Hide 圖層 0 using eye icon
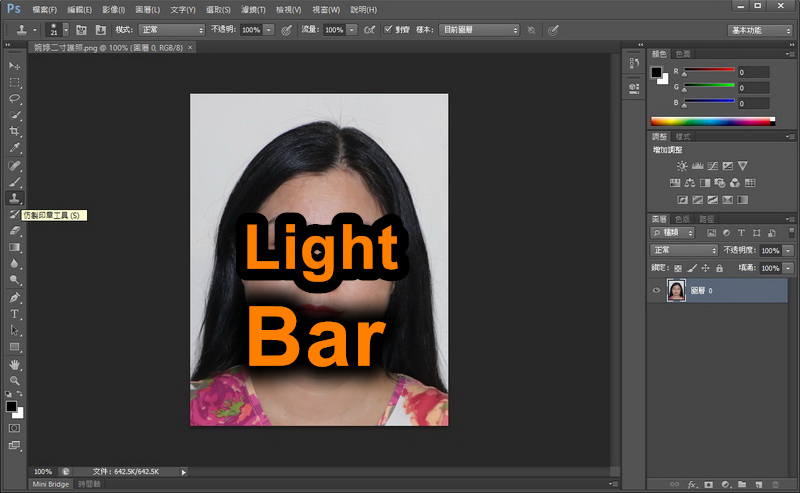800x493 pixels. coord(657,291)
